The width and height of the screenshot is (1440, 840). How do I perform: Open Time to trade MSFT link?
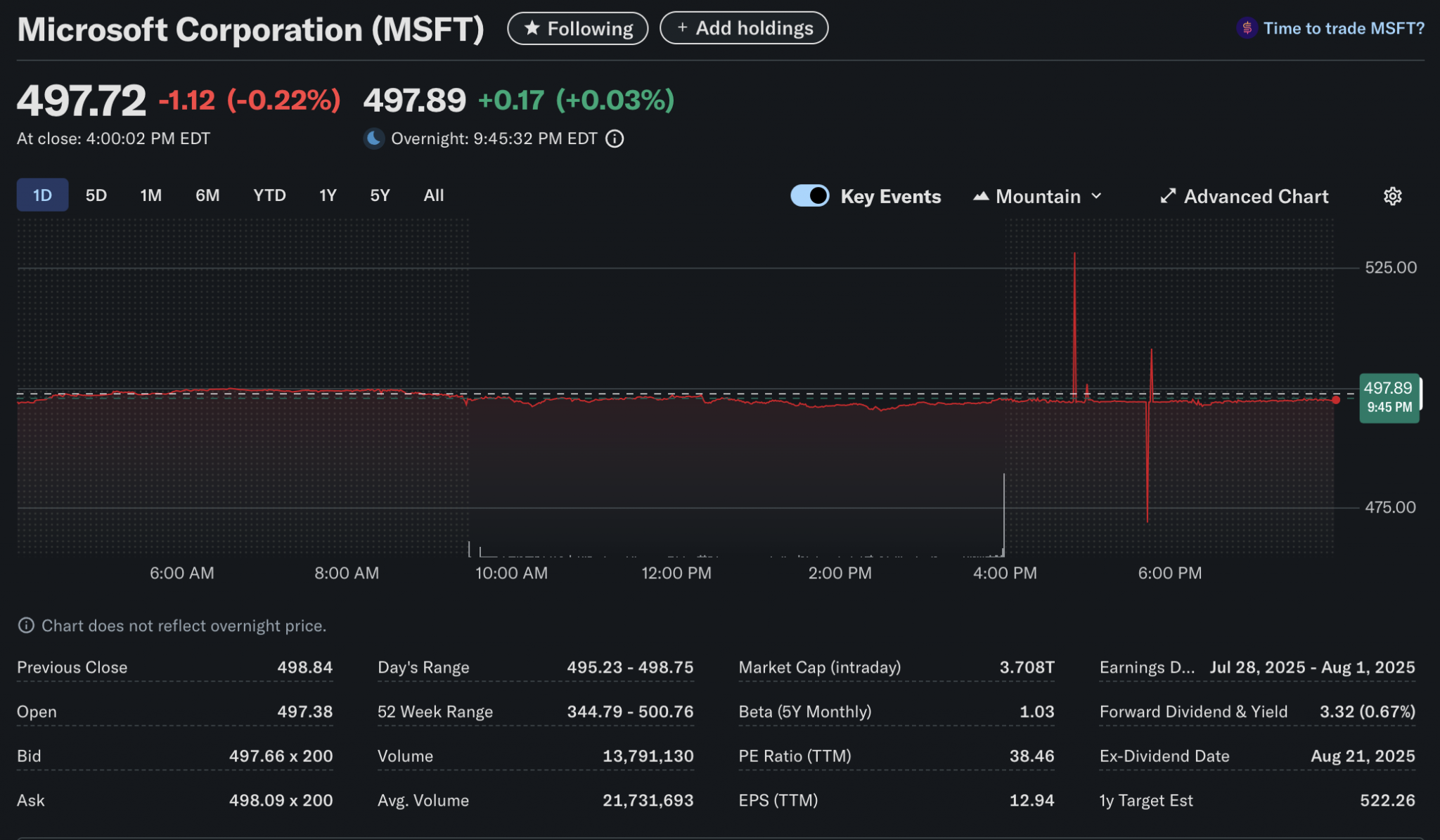(1343, 28)
